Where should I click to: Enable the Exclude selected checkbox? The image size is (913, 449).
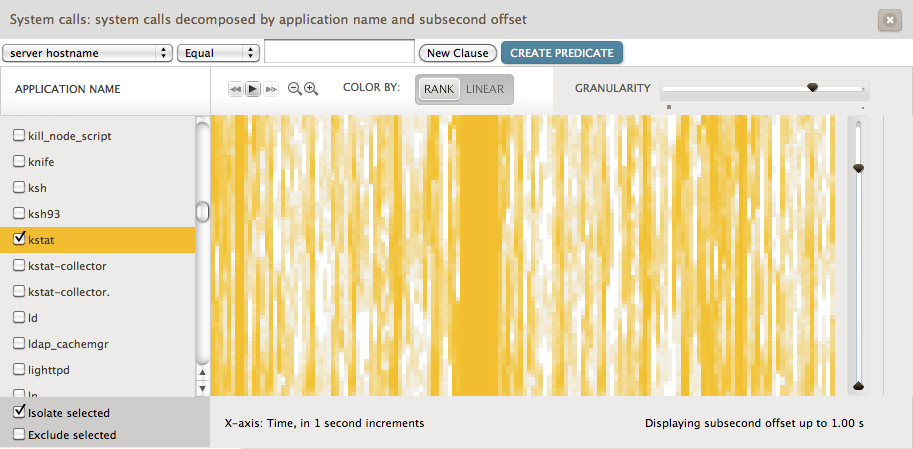(19, 435)
